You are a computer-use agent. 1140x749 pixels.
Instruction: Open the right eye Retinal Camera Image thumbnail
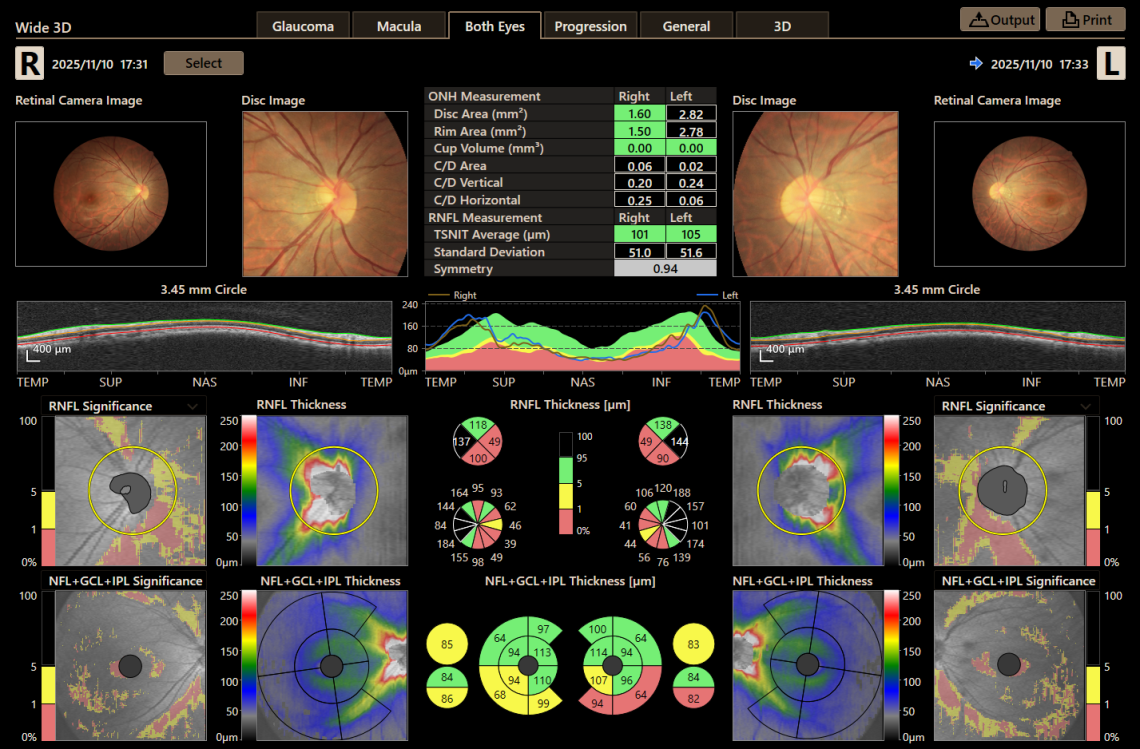pos(110,194)
